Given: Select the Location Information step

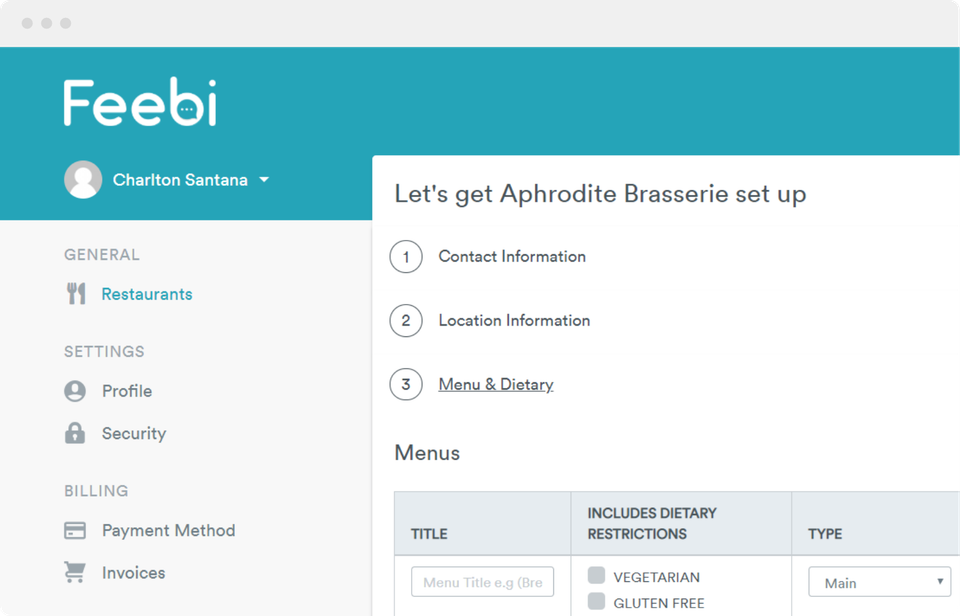Looking at the screenshot, I should (x=514, y=321).
